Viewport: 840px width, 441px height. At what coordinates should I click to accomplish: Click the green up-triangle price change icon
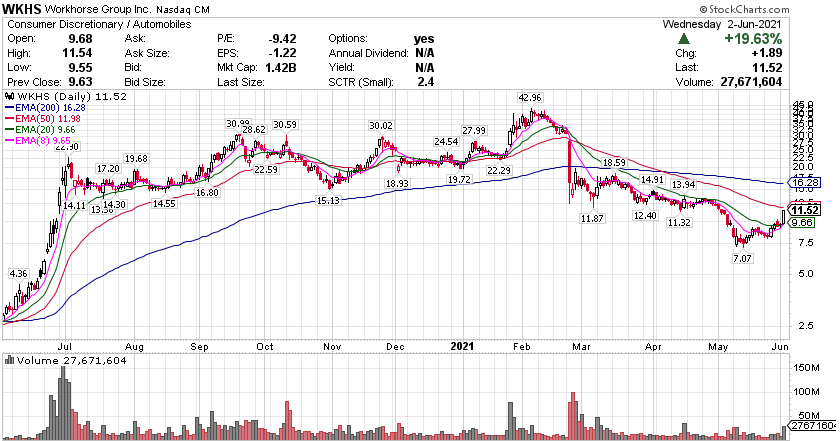(684, 39)
